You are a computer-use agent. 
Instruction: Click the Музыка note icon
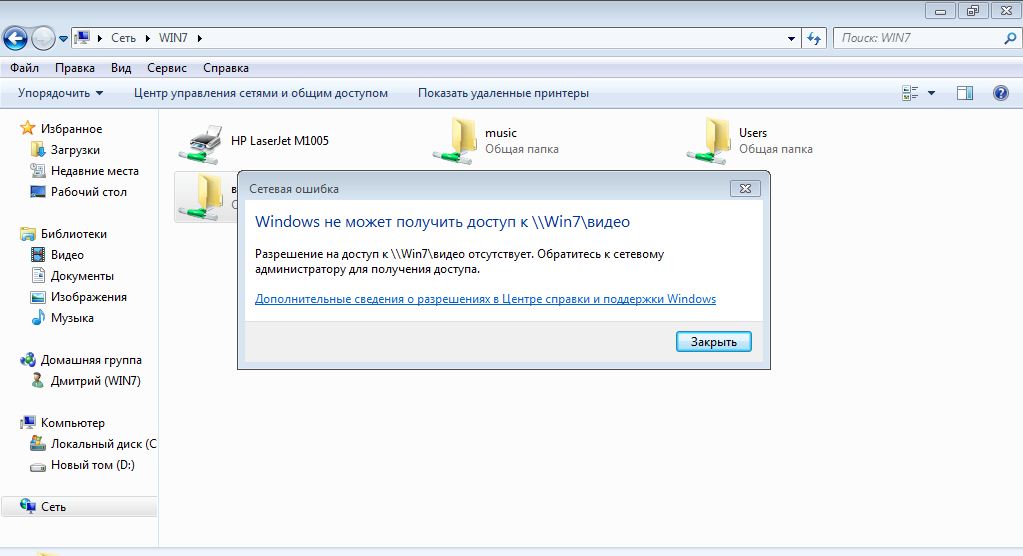point(38,318)
